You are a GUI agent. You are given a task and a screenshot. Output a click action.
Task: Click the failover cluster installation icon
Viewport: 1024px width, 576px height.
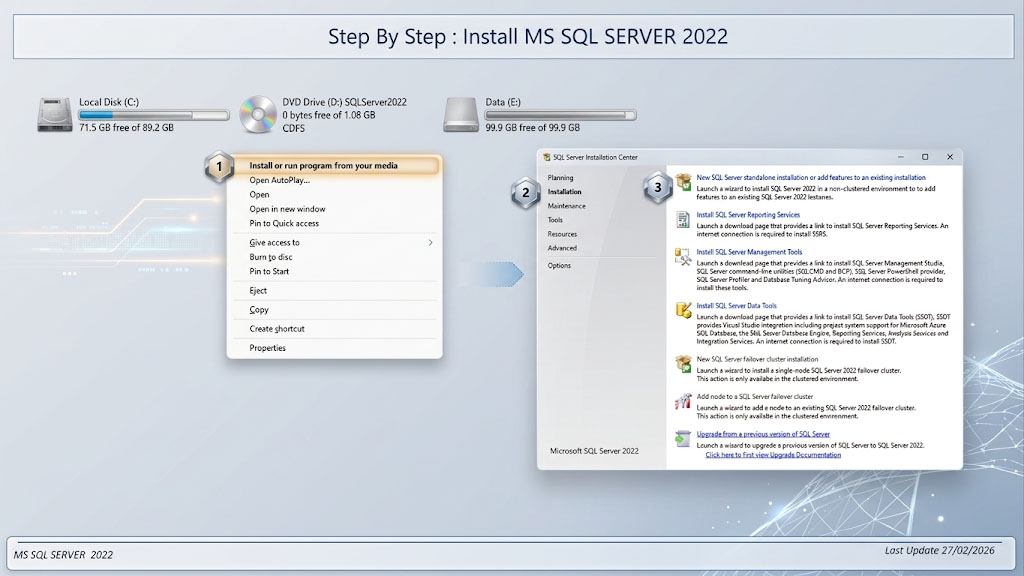tap(683, 364)
